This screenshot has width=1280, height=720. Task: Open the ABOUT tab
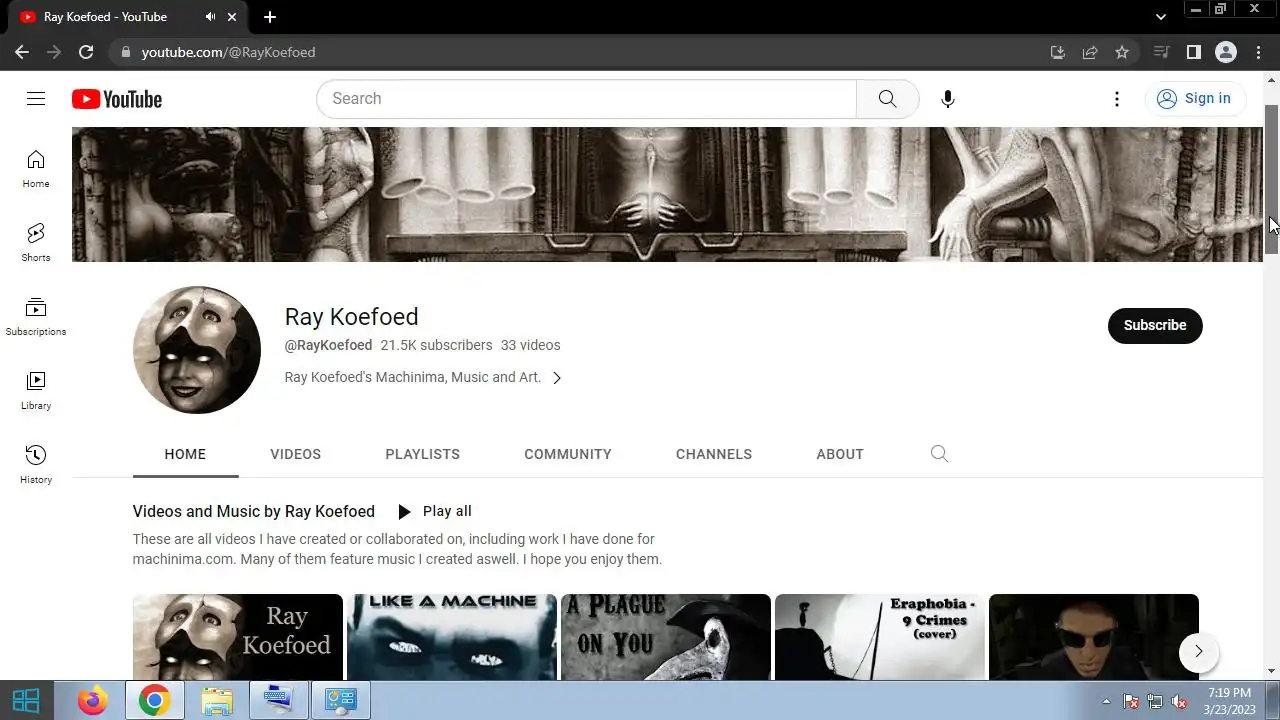pyautogui.click(x=840, y=454)
